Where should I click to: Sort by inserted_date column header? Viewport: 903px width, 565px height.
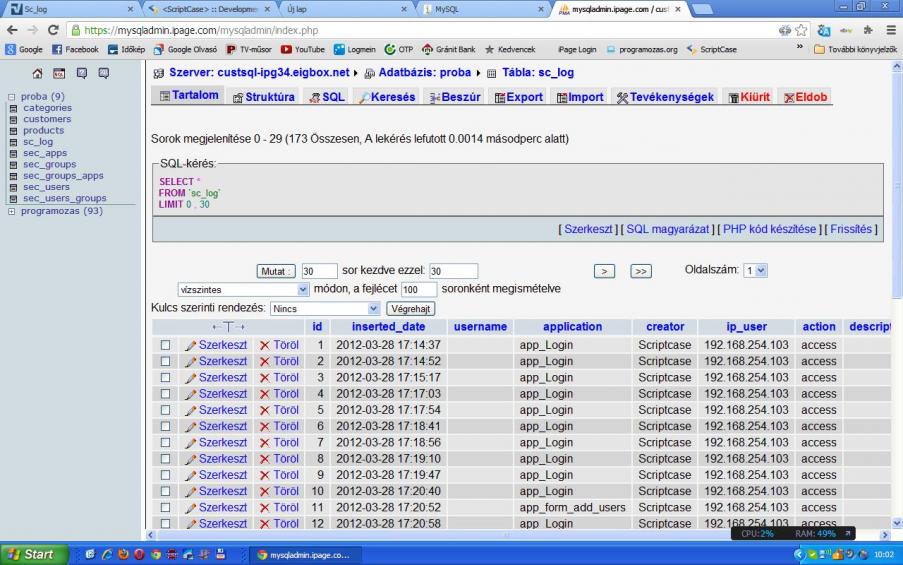pos(388,327)
